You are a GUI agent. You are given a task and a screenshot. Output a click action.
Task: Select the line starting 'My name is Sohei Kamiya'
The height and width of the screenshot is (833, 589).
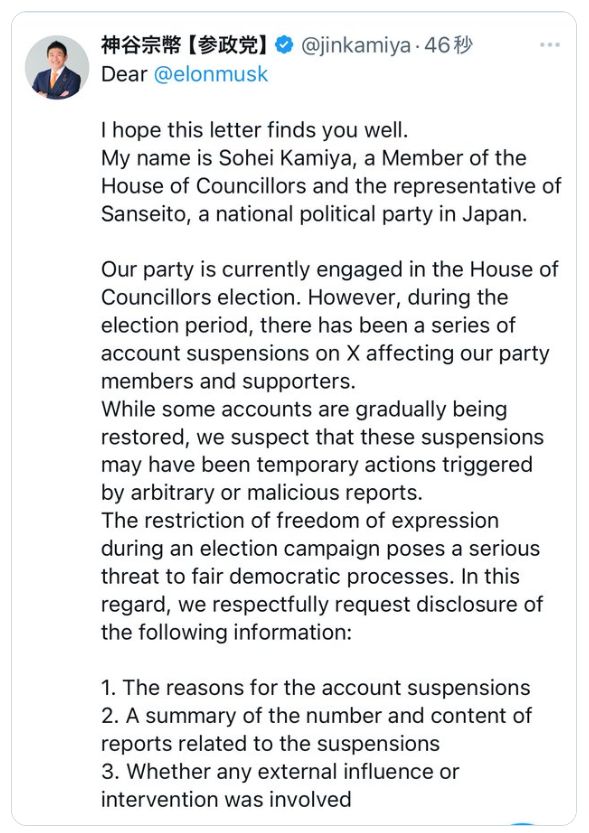click(313, 158)
